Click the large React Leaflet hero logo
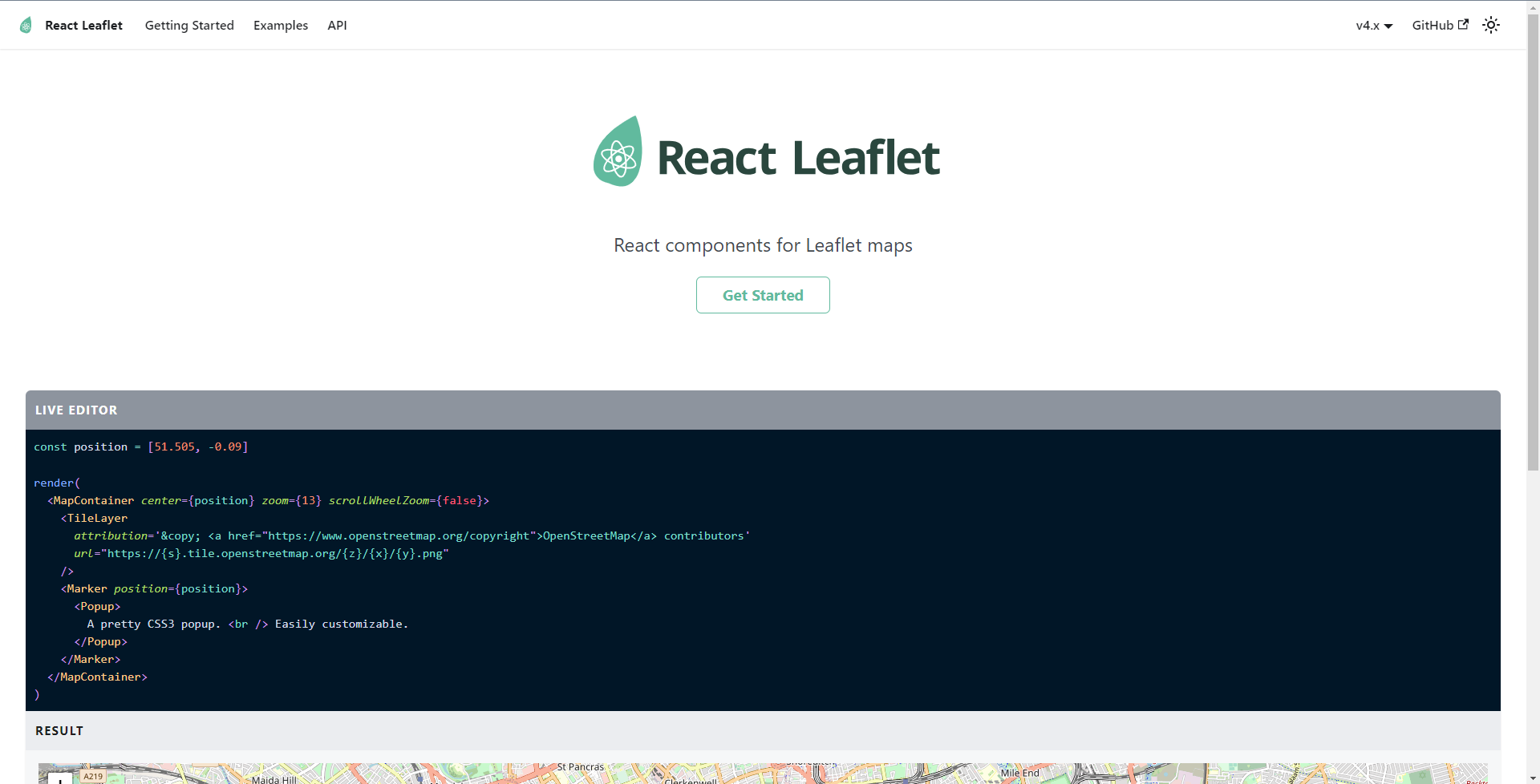The height and width of the screenshot is (784, 1540). pos(765,152)
